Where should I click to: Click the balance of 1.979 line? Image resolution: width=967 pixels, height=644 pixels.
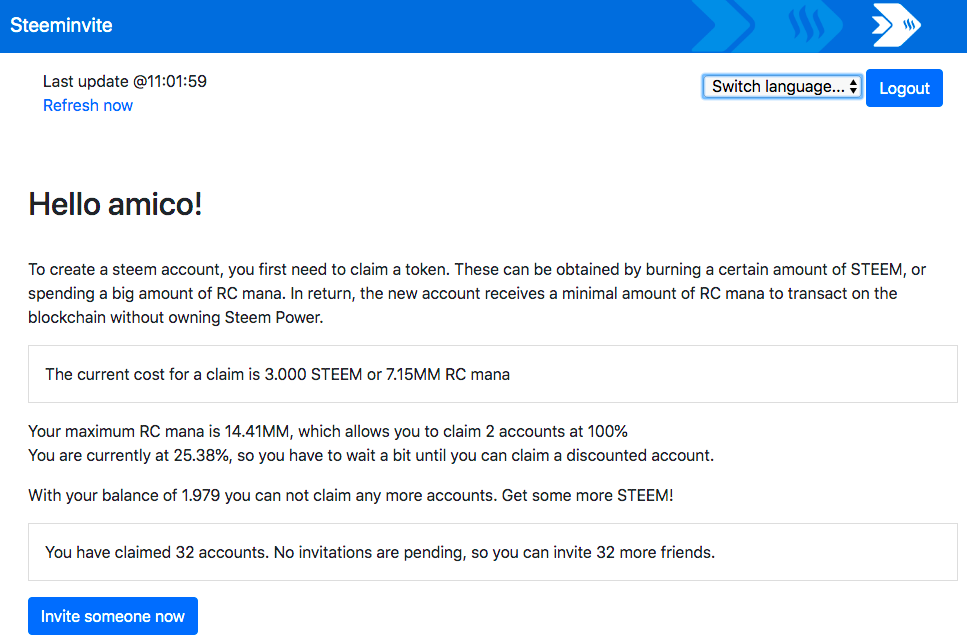351,495
